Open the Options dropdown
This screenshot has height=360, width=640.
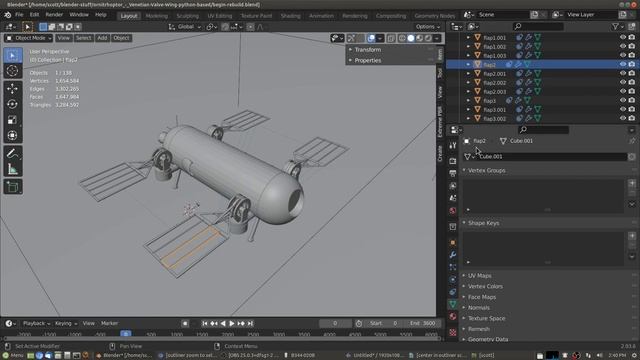tap(428, 27)
